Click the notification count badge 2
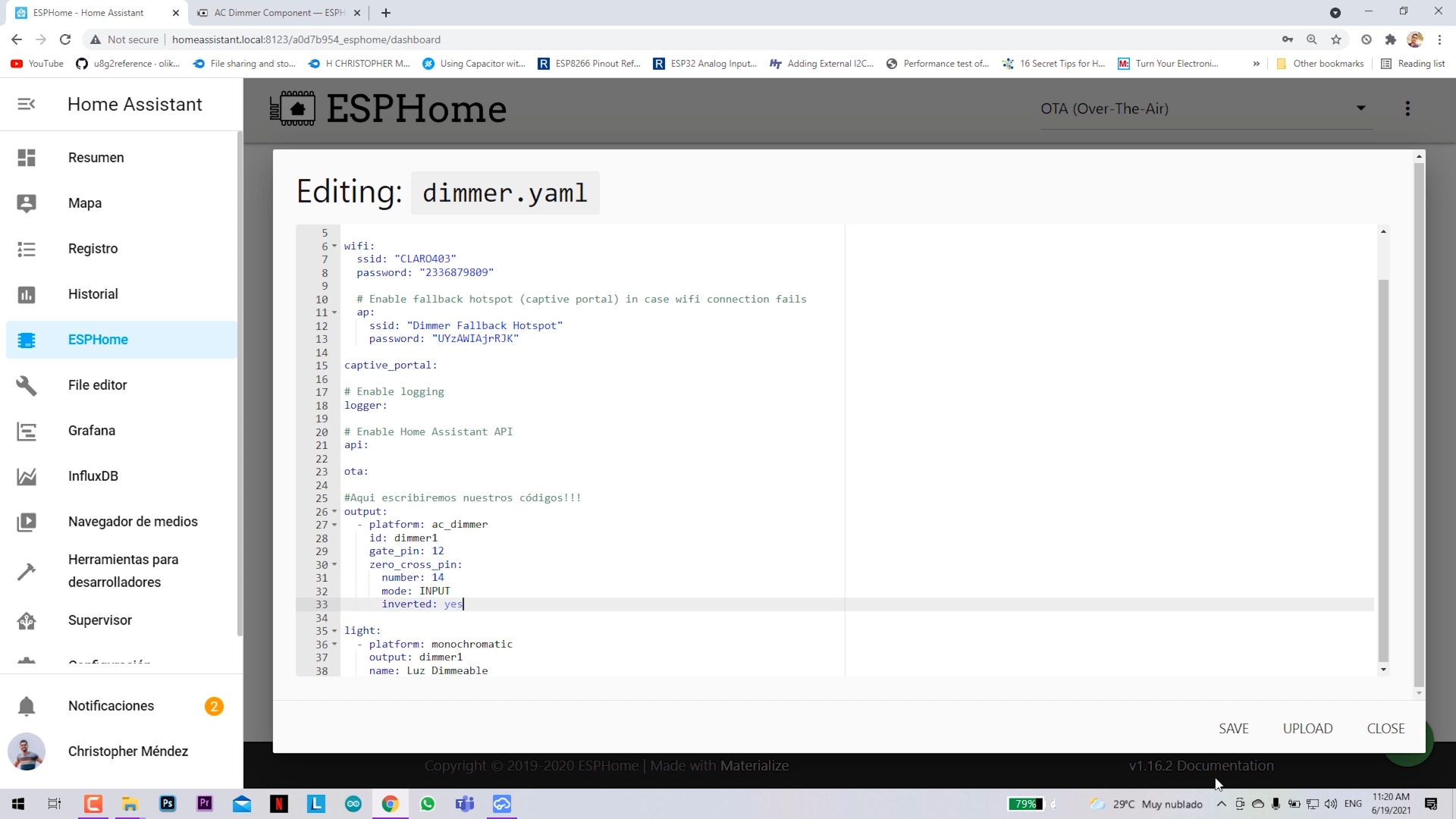The height and width of the screenshot is (819, 1456). 214,706
